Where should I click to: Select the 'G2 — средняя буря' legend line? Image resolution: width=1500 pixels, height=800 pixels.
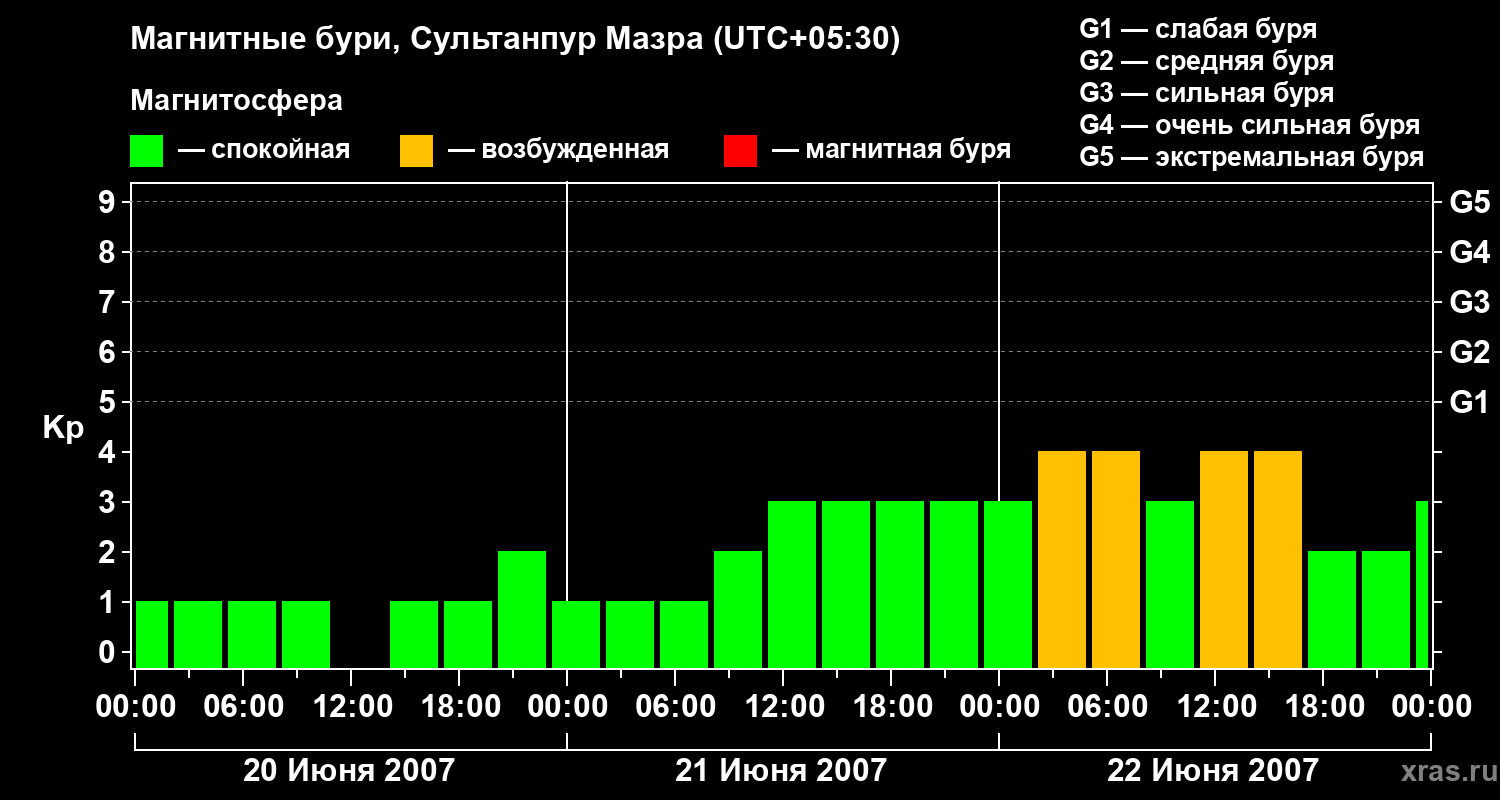pyautogui.click(x=1207, y=61)
